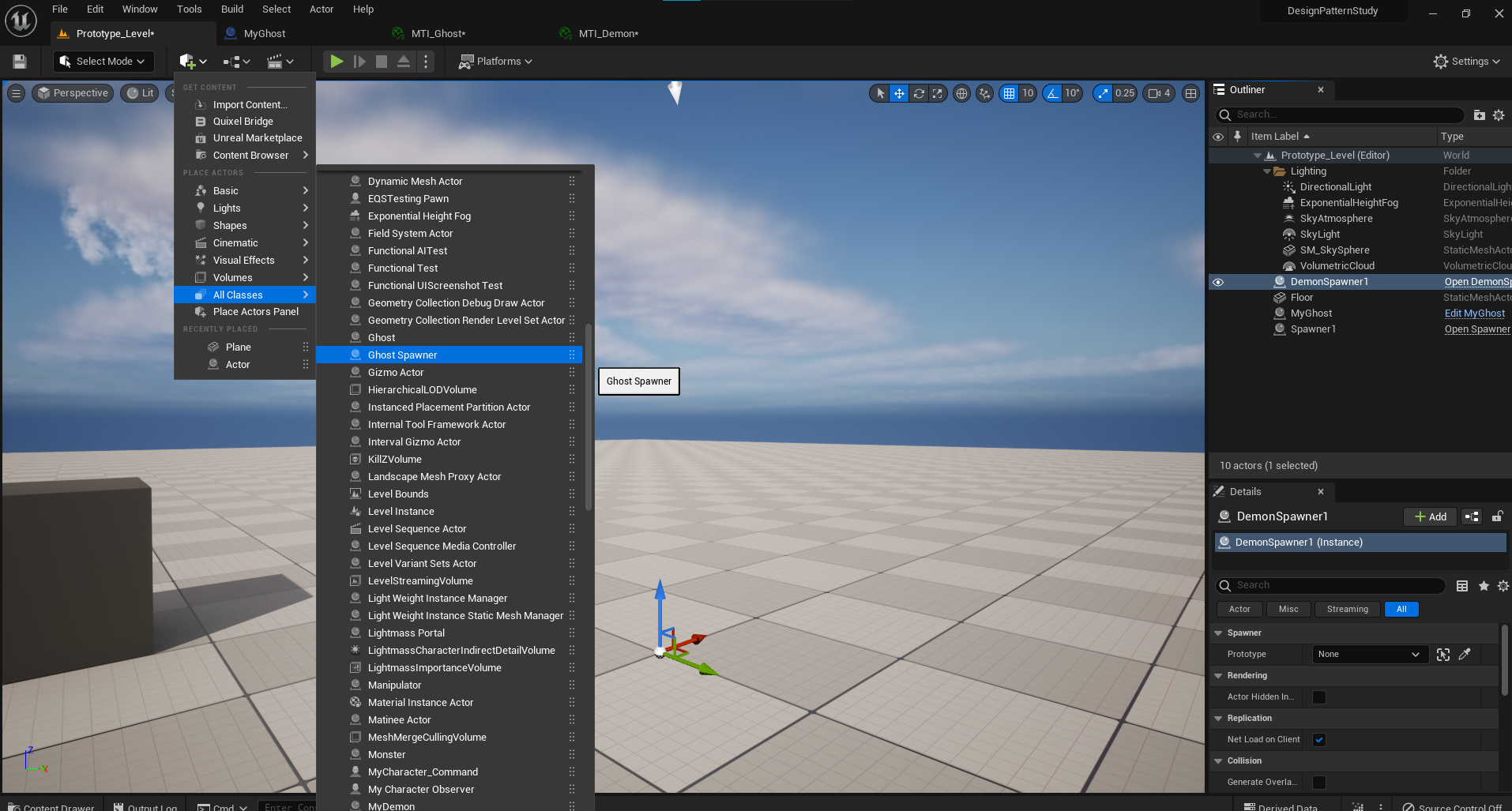Image resolution: width=1512 pixels, height=811 pixels.
Task: Click the Skip frame playback button
Action: pyautogui.click(x=359, y=62)
